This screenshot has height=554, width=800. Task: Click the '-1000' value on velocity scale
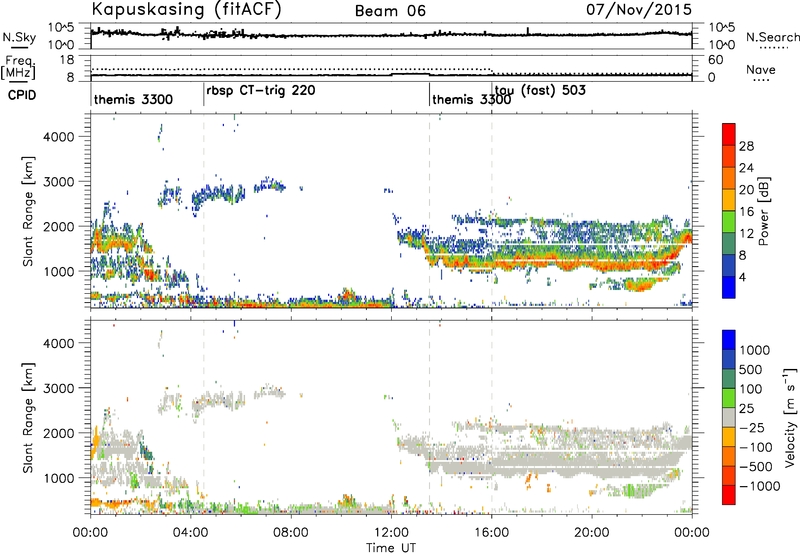pos(759,486)
